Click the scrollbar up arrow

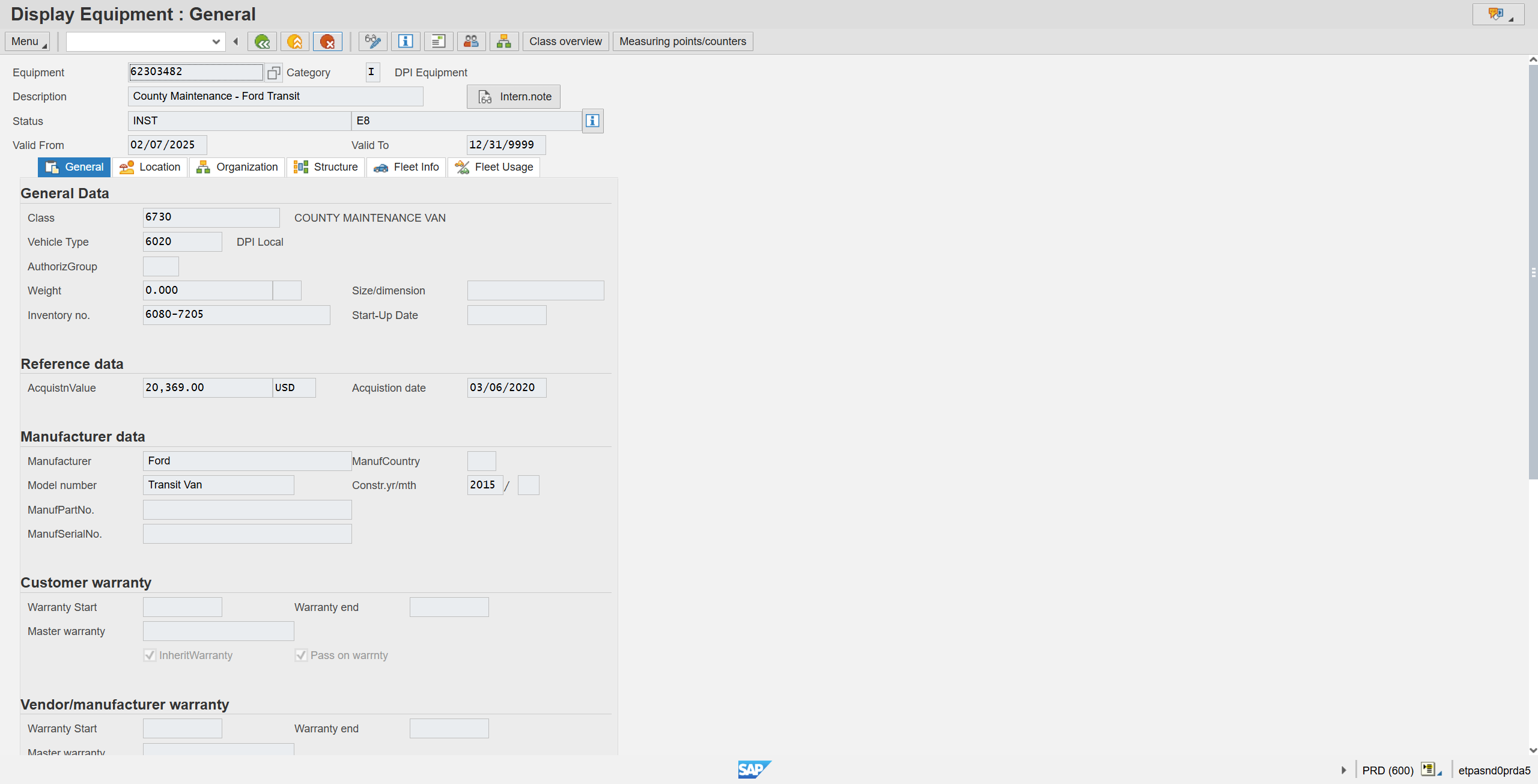click(x=1533, y=60)
